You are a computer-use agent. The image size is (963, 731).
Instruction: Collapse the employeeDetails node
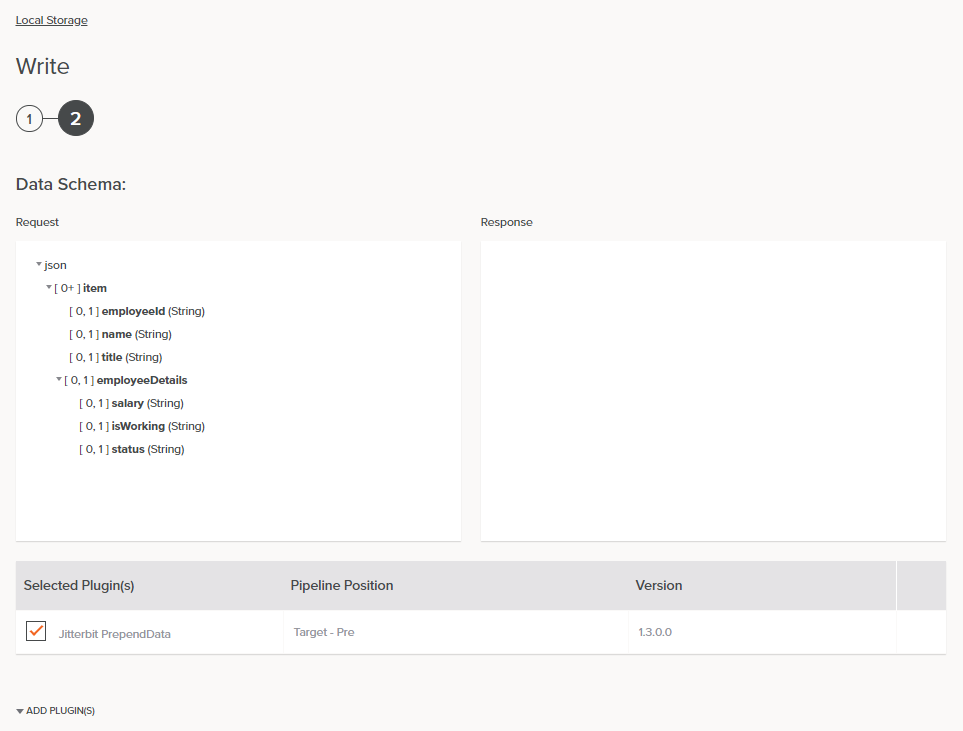click(x=59, y=380)
